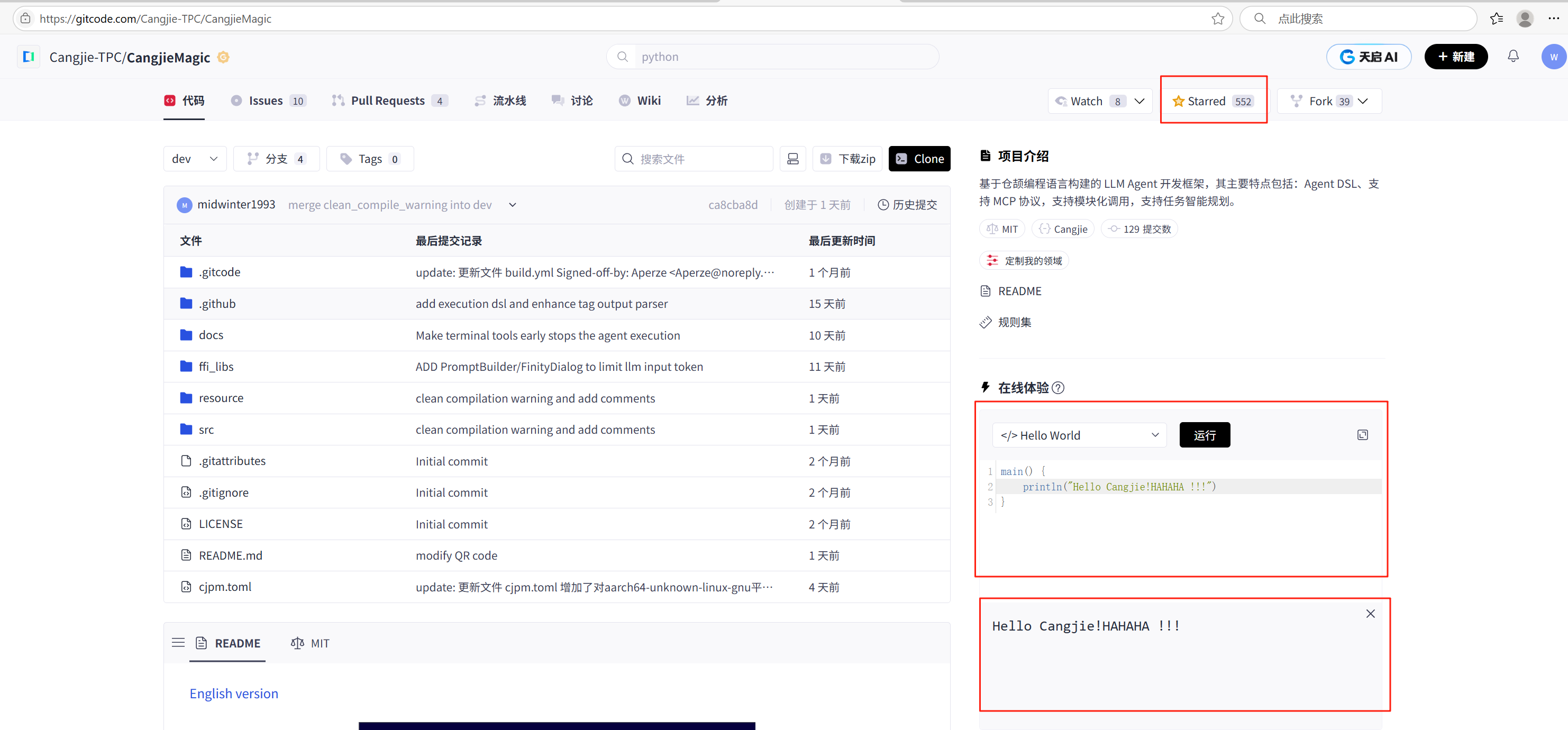Expand the Fork dropdown arrow

point(1363,101)
